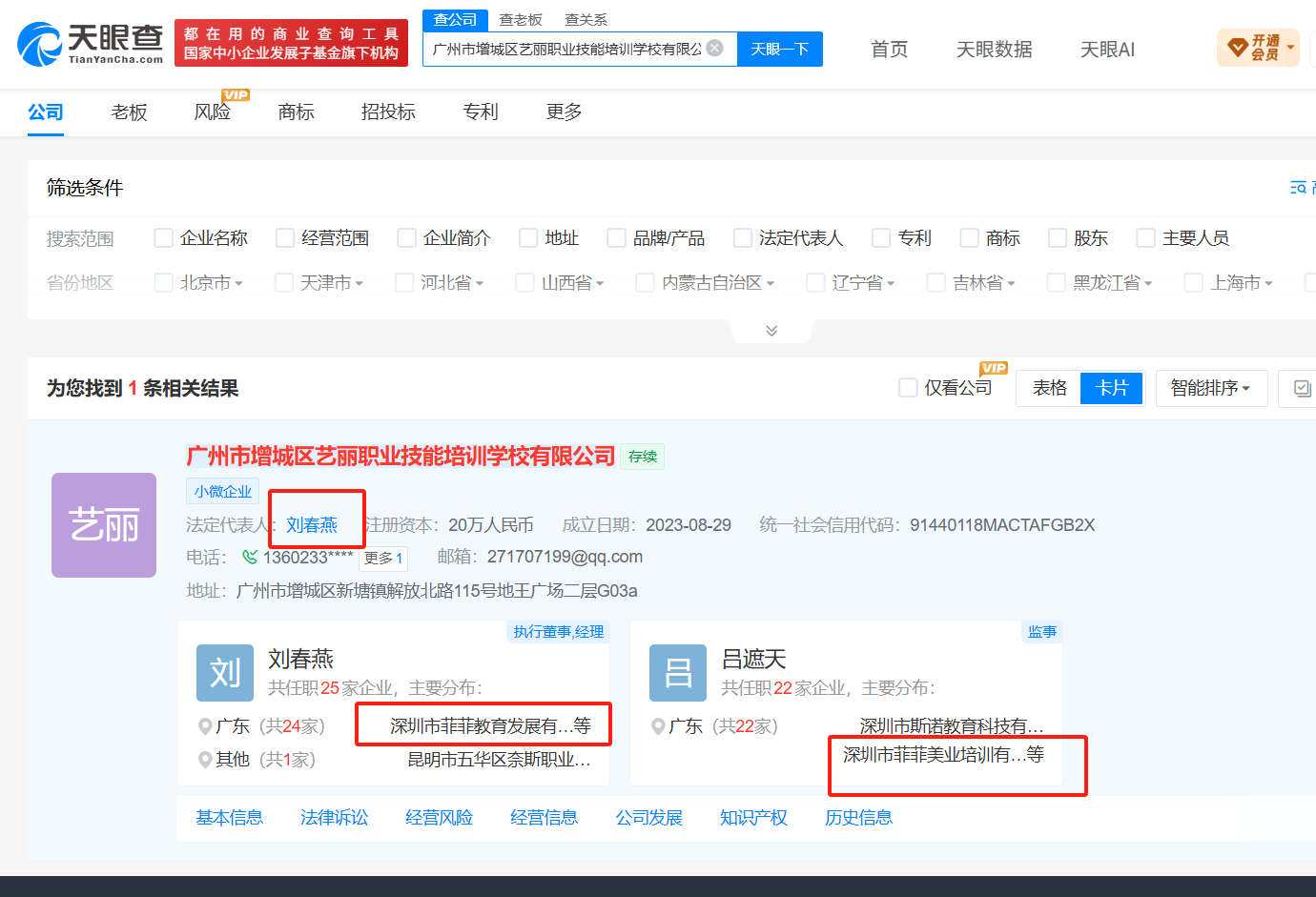Switch results to 表格 view
The image size is (1316, 897).
click(1049, 388)
